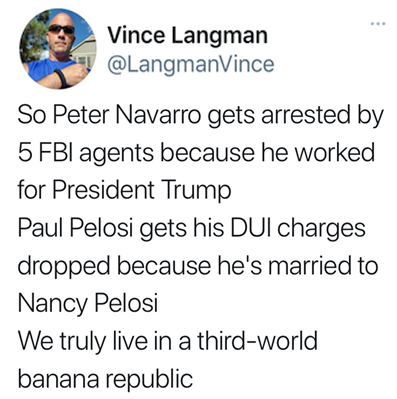Open the @LangmanVince handle link

click(x=190, y=64)
